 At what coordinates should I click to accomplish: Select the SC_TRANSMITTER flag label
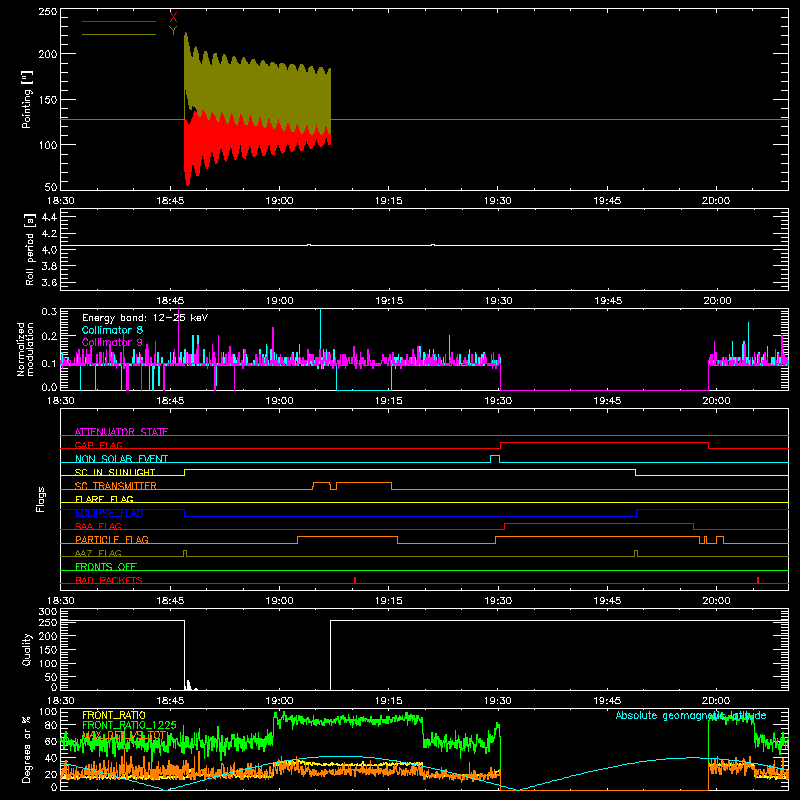click(116, 486)
